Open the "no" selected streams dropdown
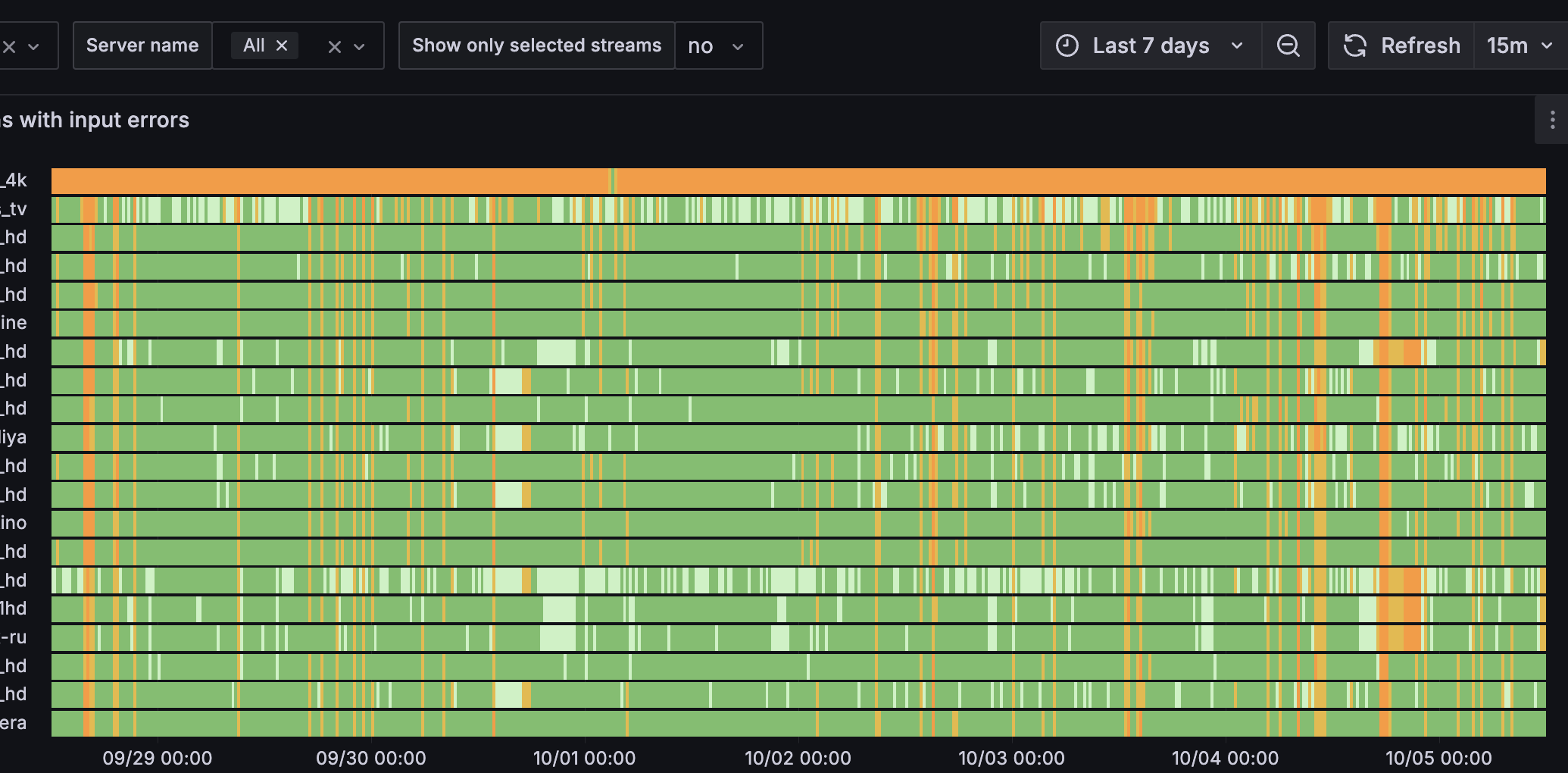The width and height of the screenshot is (1568, 773). click(717, 46)
